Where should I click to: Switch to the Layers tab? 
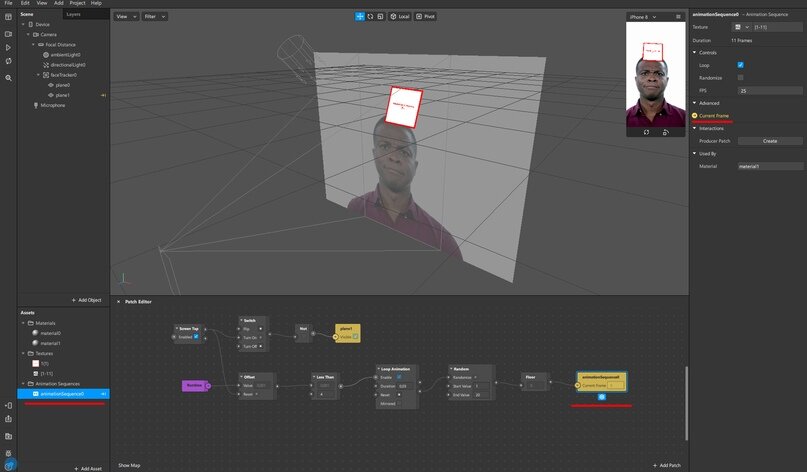(73, 15)
